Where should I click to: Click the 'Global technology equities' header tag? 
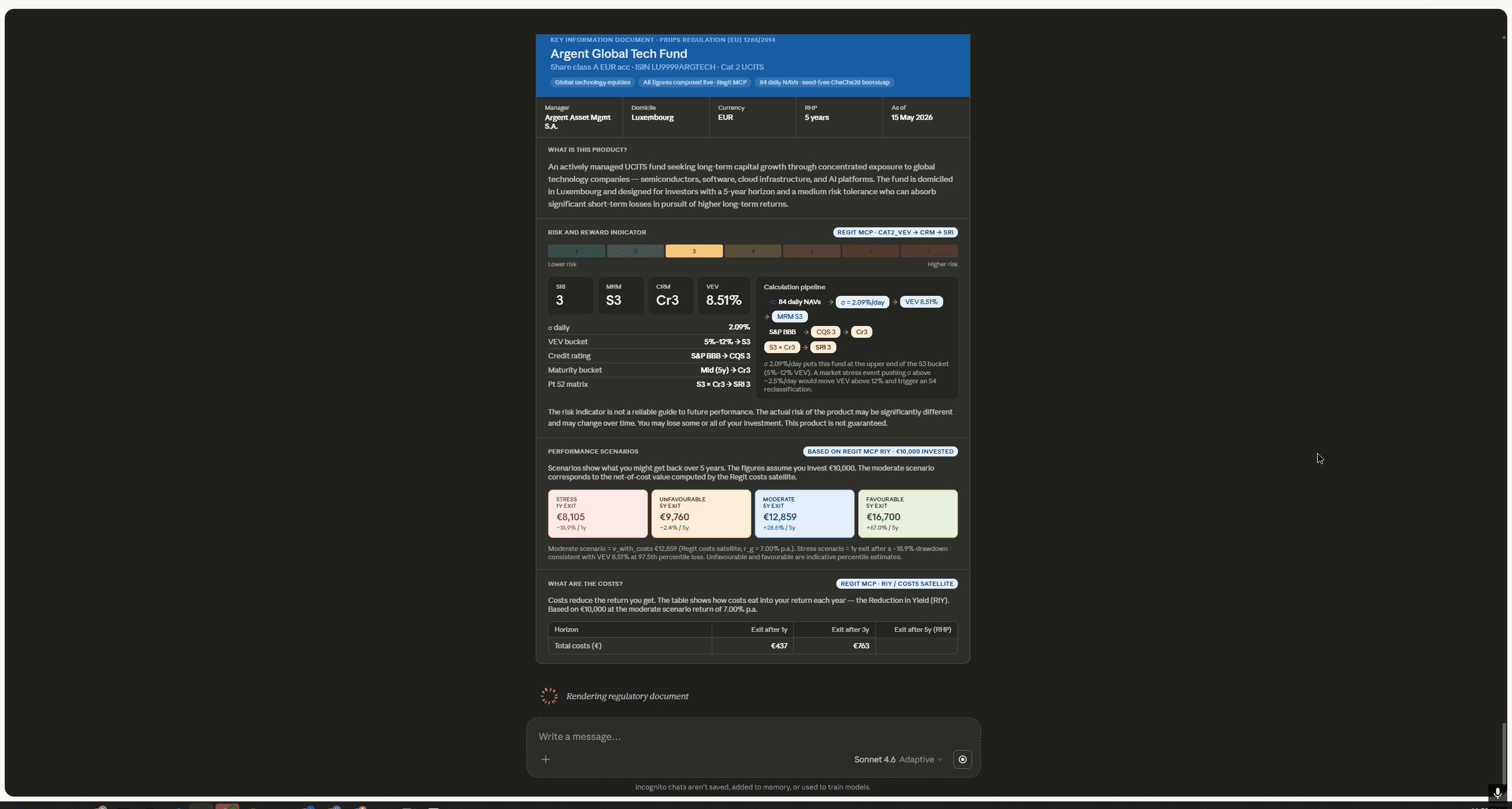[x=592, y=83]
